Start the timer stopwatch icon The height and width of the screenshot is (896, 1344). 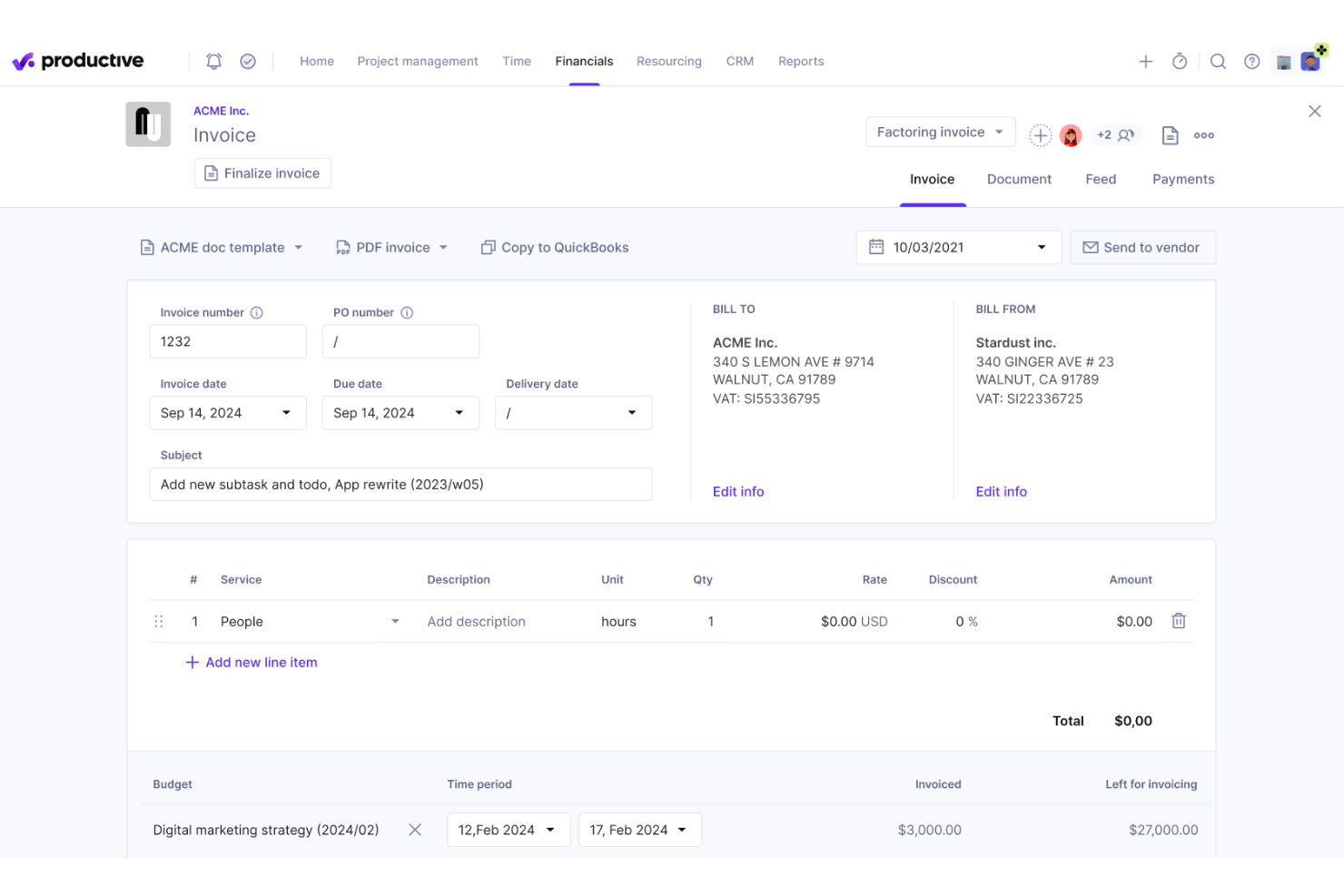tap(1180, 61)
